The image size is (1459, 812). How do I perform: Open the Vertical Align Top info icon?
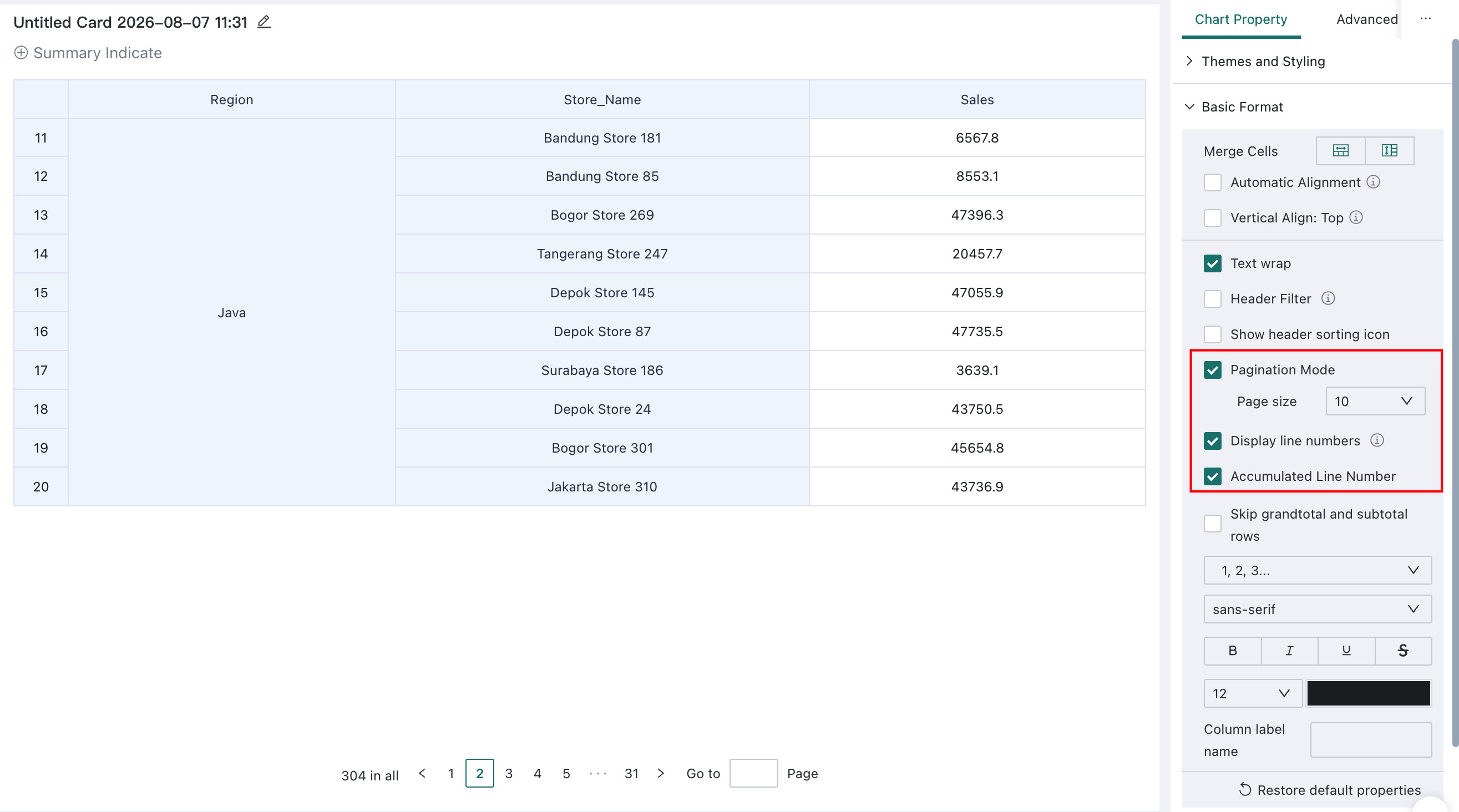point(1356,217)
